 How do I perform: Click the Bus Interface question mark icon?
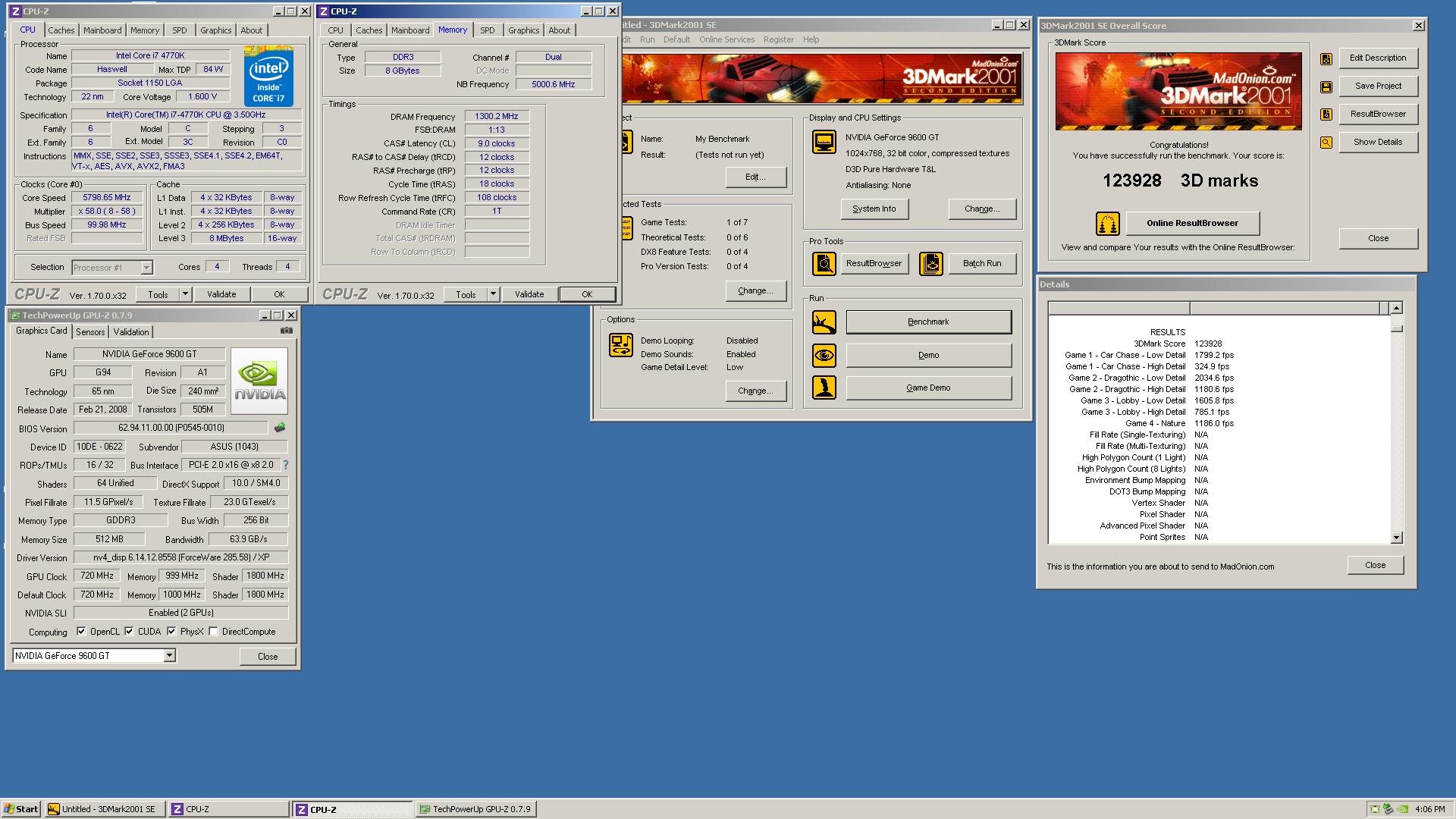point(285,465)
